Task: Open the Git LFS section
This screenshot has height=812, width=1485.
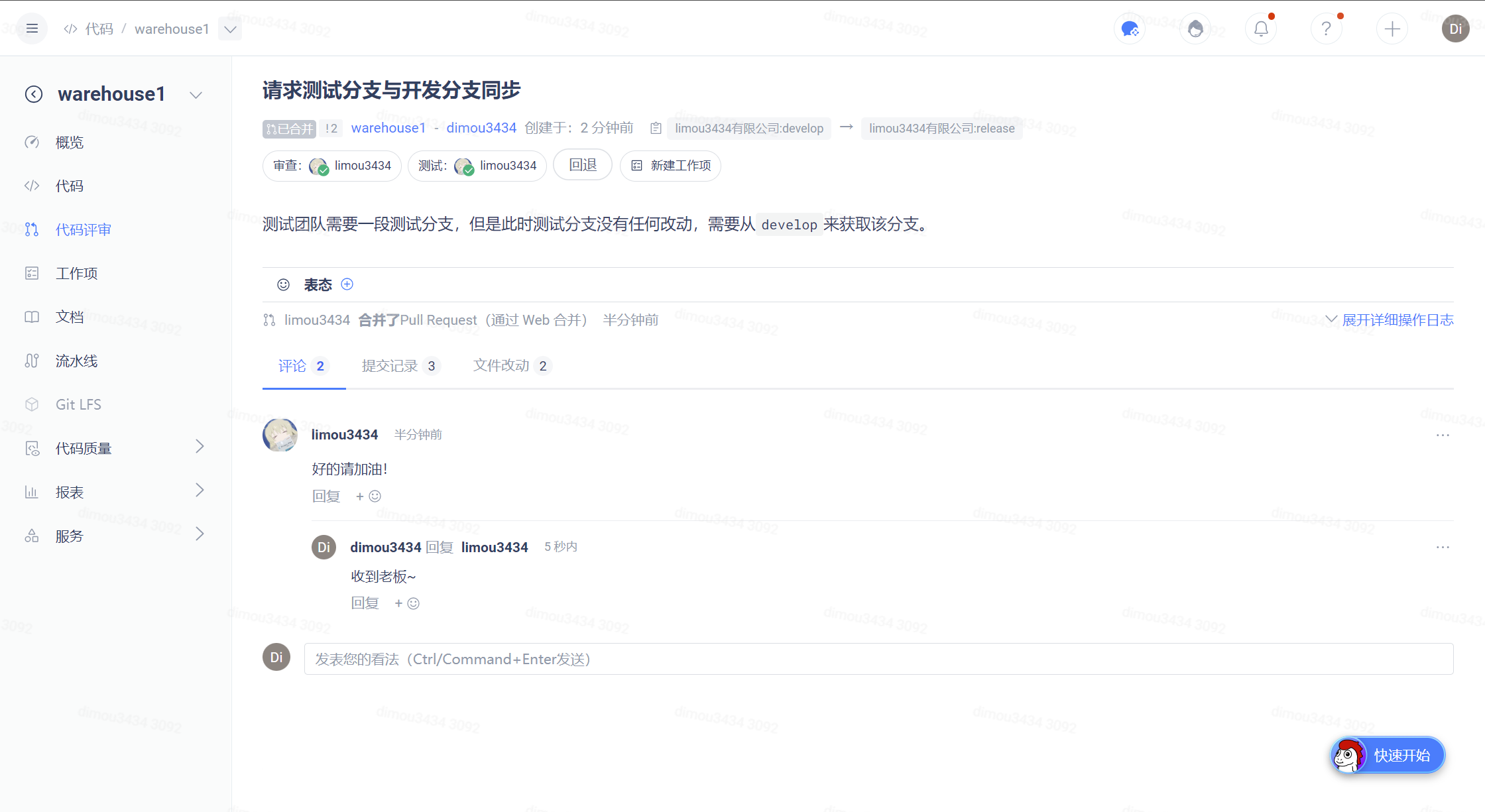Action: 78,404
